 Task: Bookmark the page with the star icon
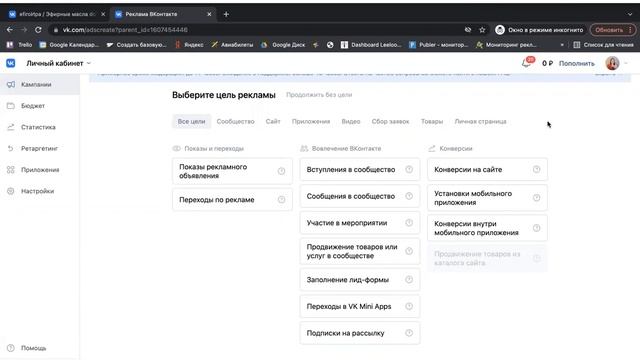click(x=482, y=30)
